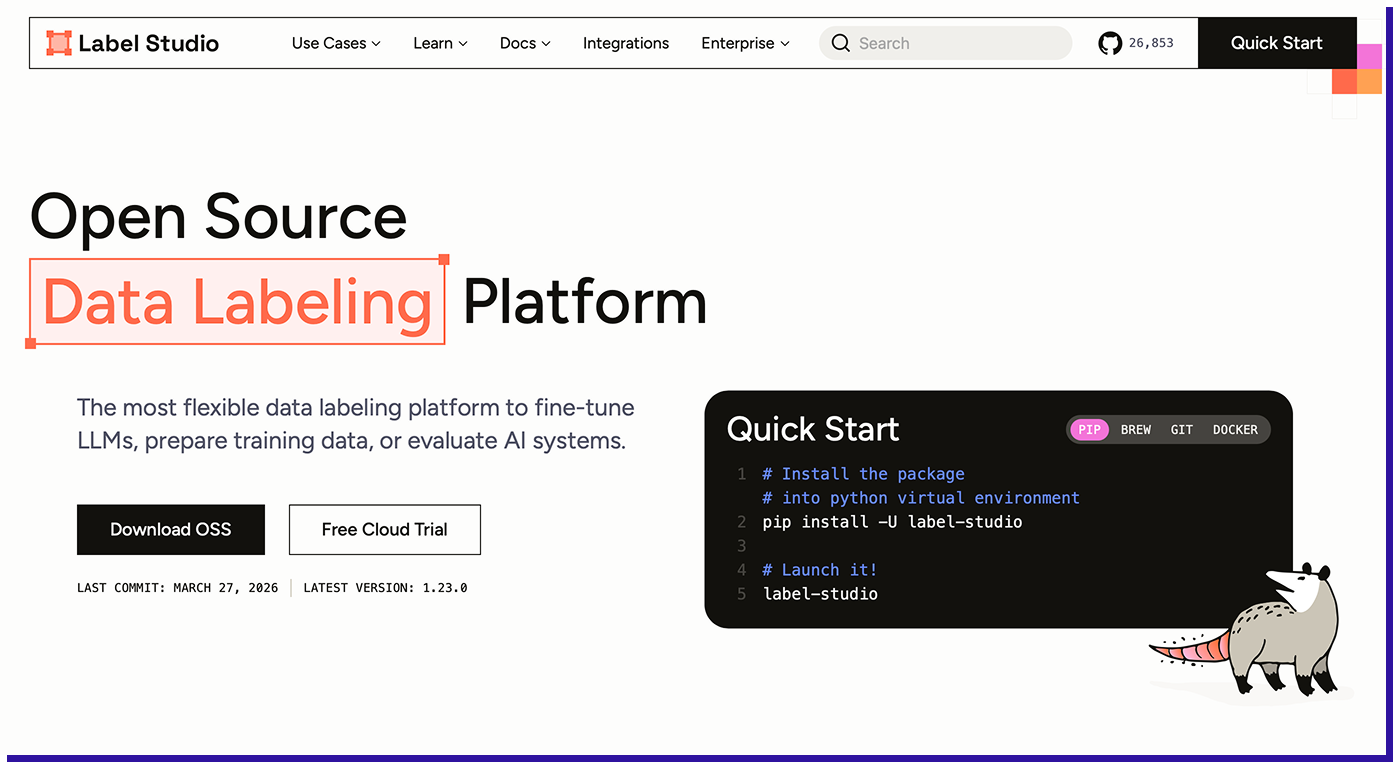Open the GitHub repository icon
Screen dimensions: 1393x762
tap(1110, 43)
